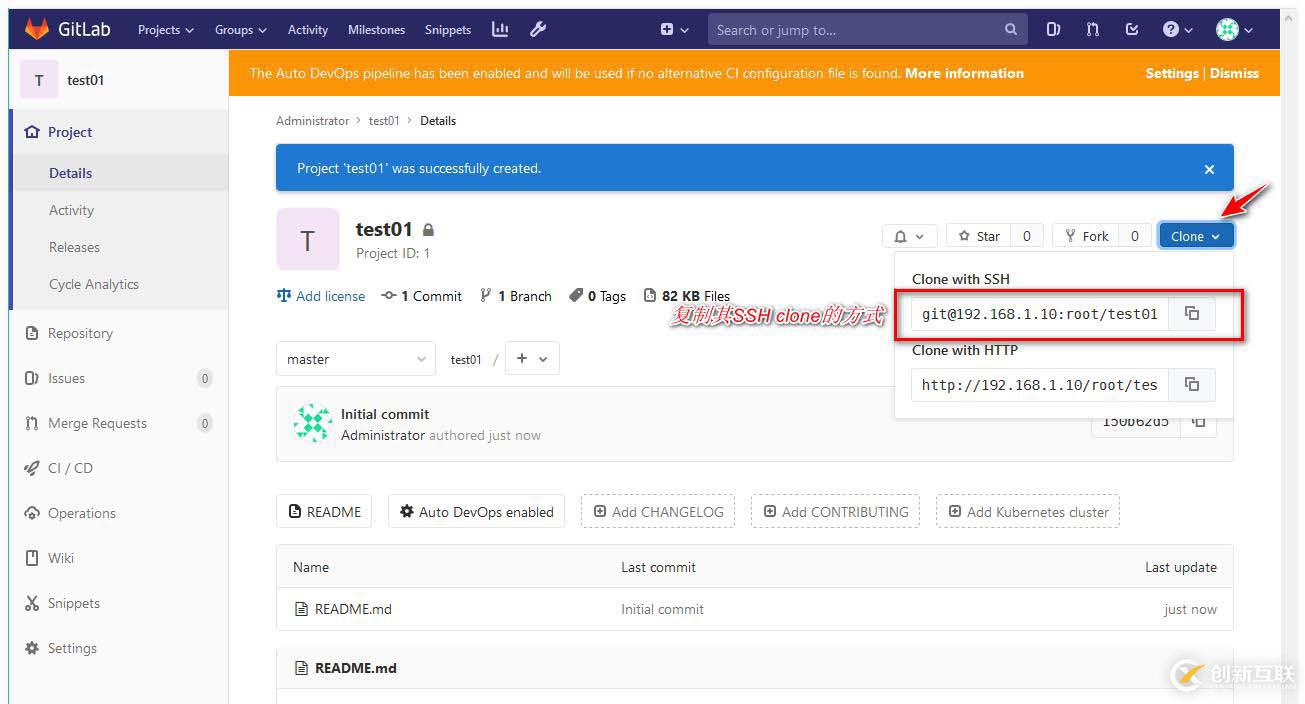Toggle the Clone dropdown button
Screen dimensions: 1305x704
point(1196,236)
